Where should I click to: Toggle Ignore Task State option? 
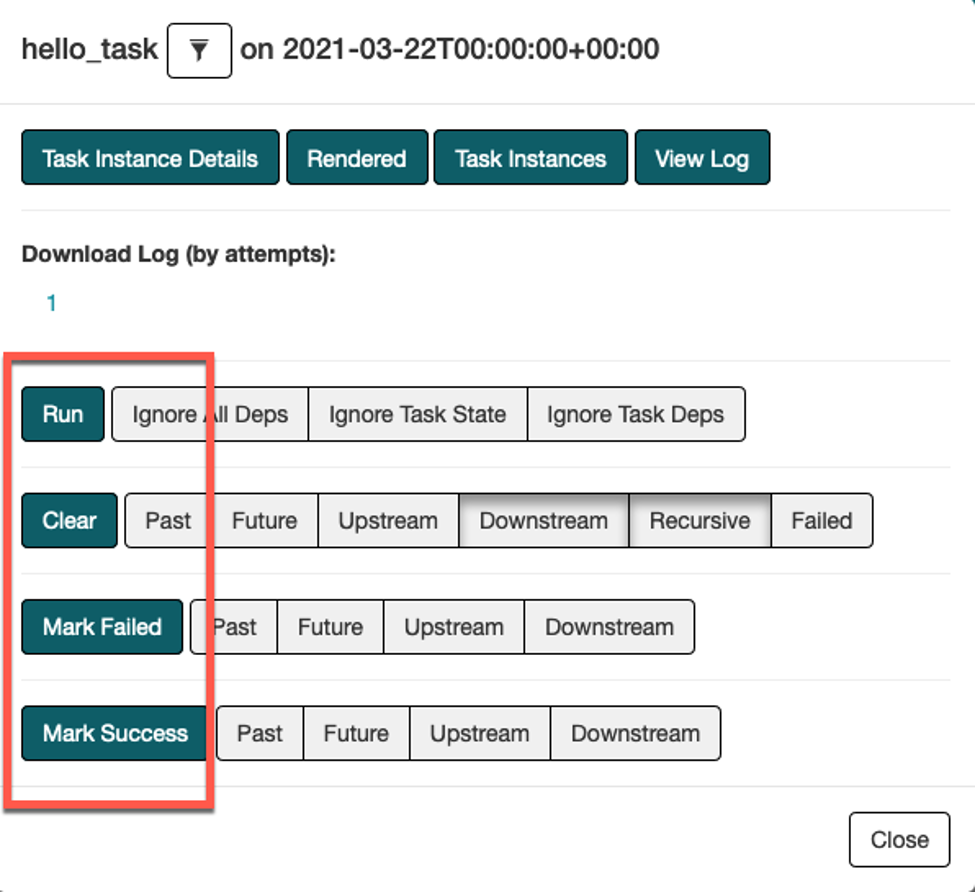(x=417, y=415)
